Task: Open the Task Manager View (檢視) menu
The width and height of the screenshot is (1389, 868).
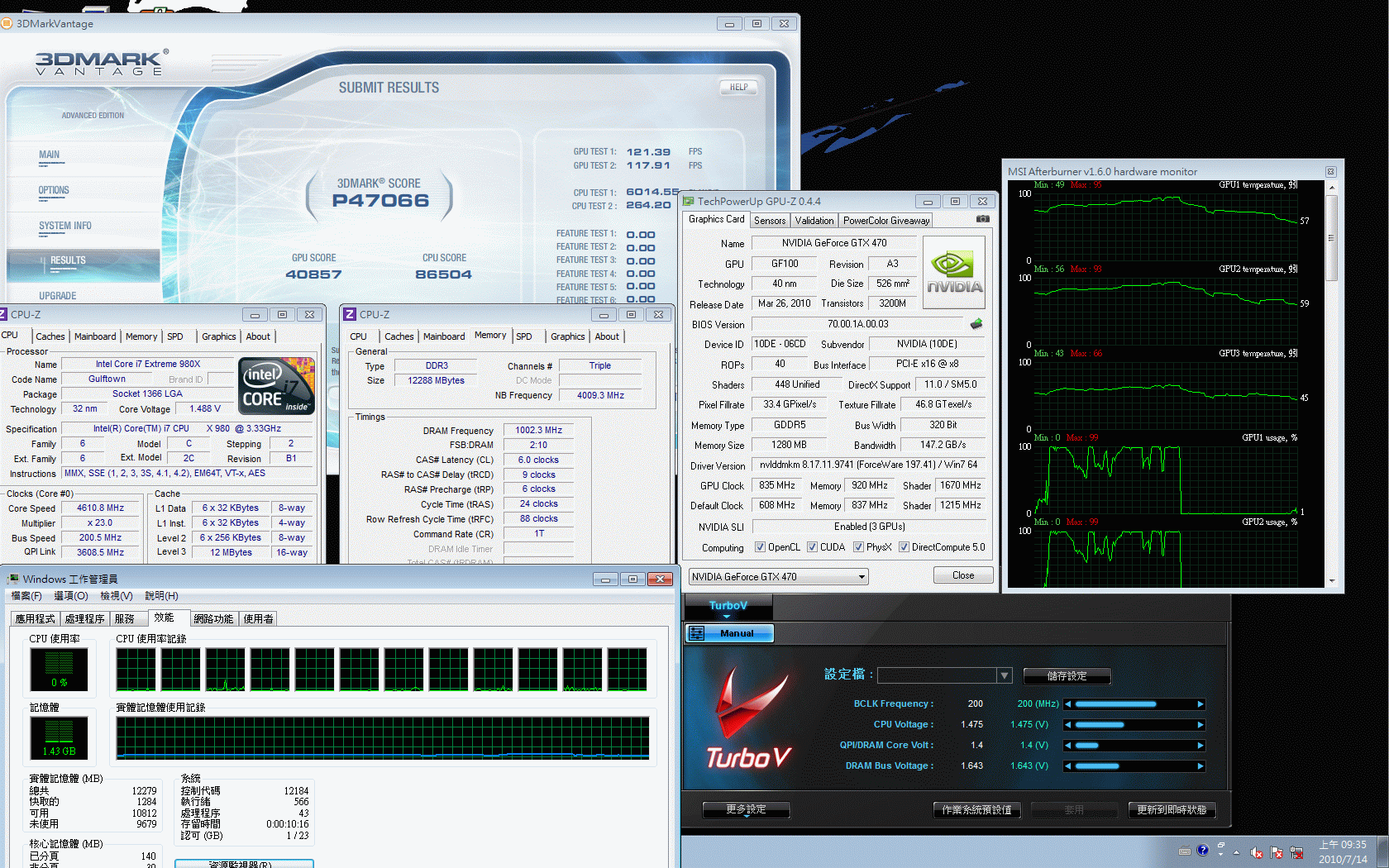Action: [x=117, y=596]
